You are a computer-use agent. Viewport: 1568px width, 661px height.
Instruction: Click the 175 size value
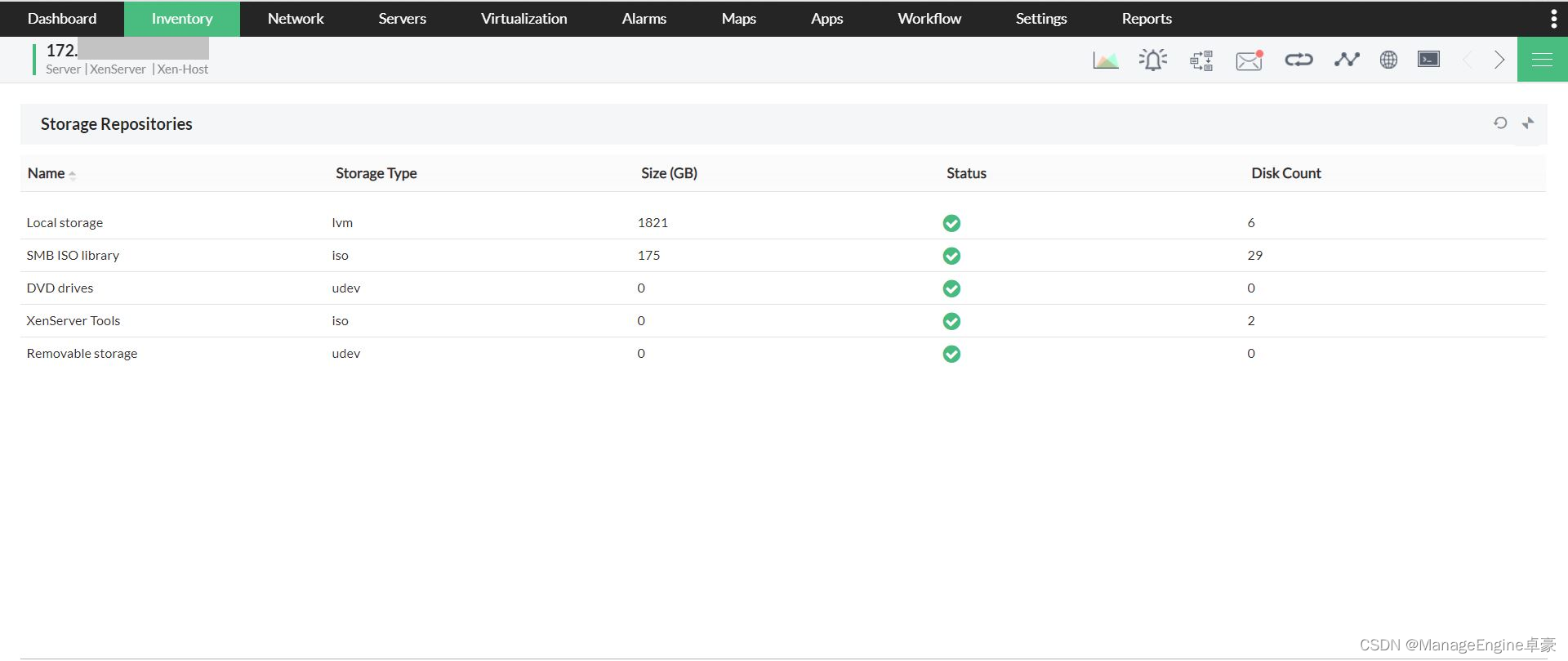tap(648, 256)
